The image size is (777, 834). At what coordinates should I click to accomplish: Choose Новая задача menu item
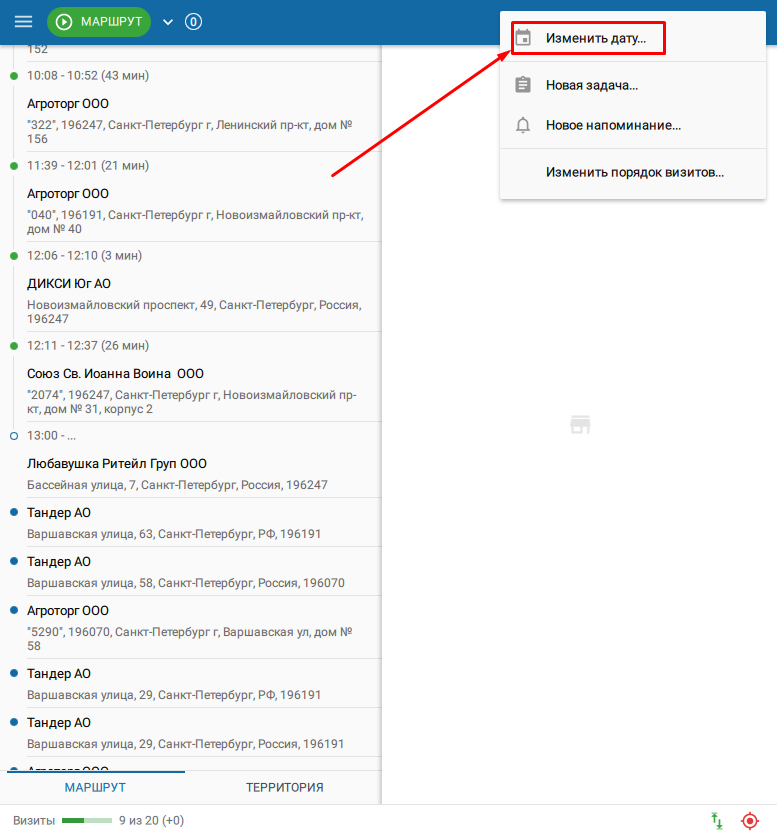coord(633,85)
